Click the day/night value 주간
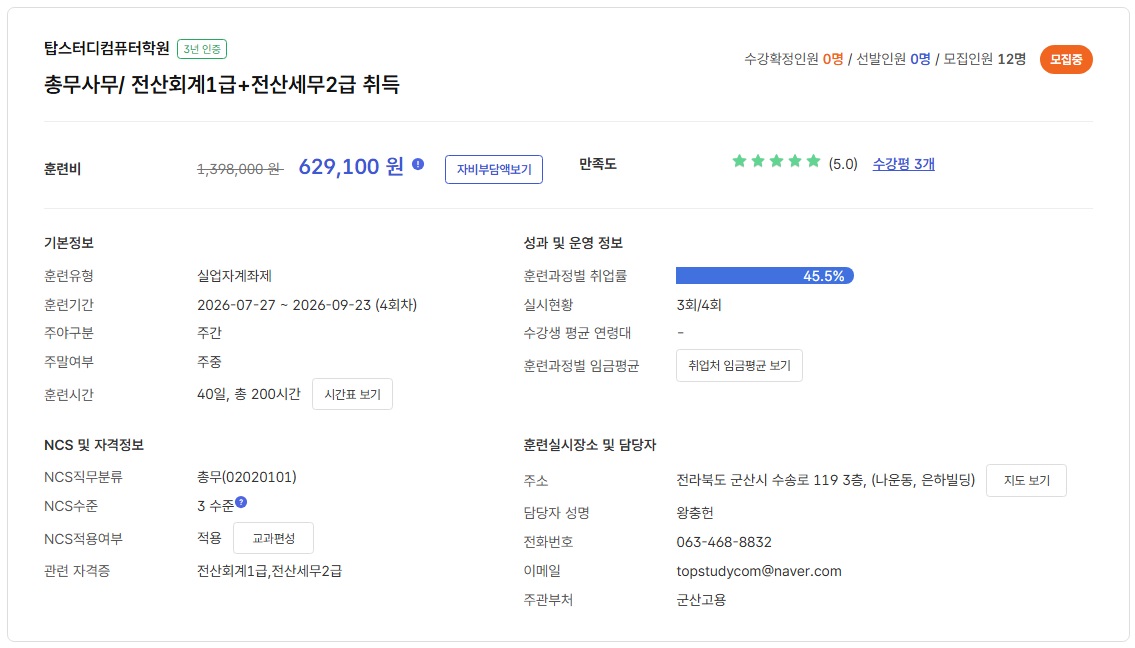1135x648 pixels. (x=209, y=333)
